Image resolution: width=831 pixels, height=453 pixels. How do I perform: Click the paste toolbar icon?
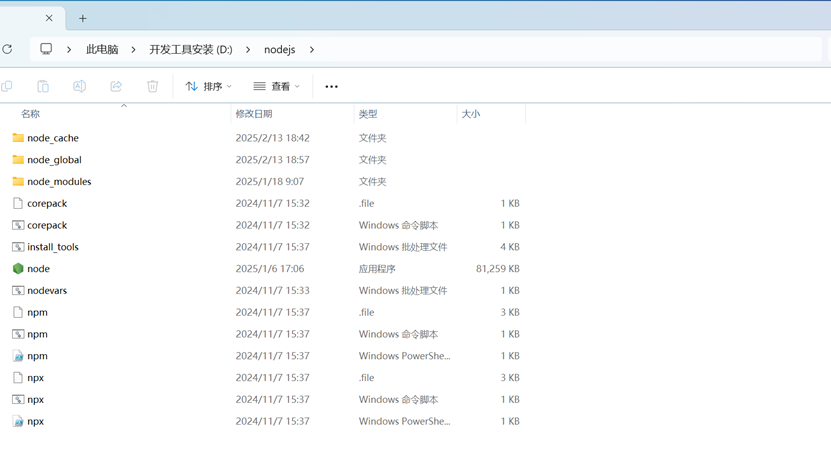(x=43, y=86)
